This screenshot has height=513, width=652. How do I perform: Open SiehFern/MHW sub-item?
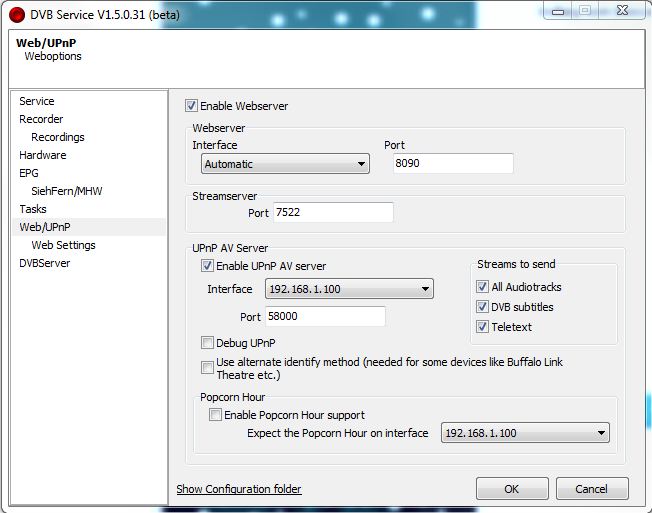(x=67, y=191)
